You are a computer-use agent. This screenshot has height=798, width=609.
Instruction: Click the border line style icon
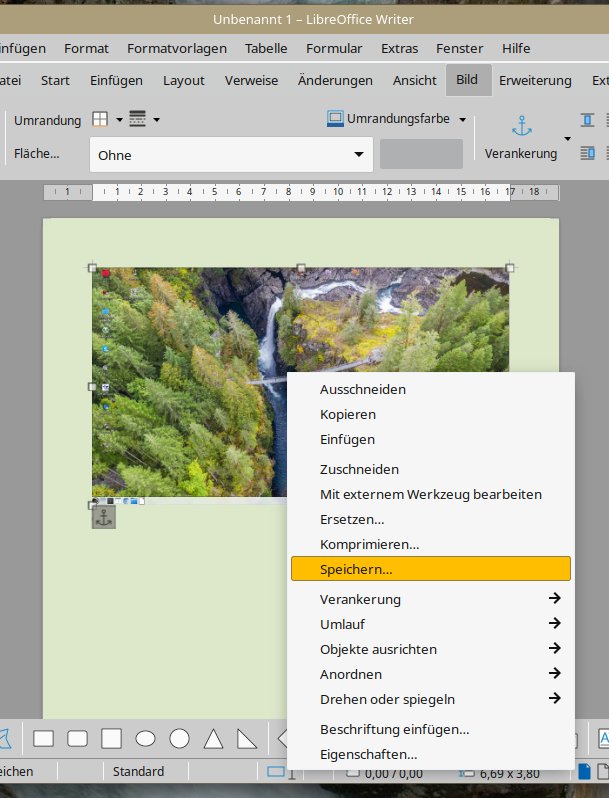point(137,119)
